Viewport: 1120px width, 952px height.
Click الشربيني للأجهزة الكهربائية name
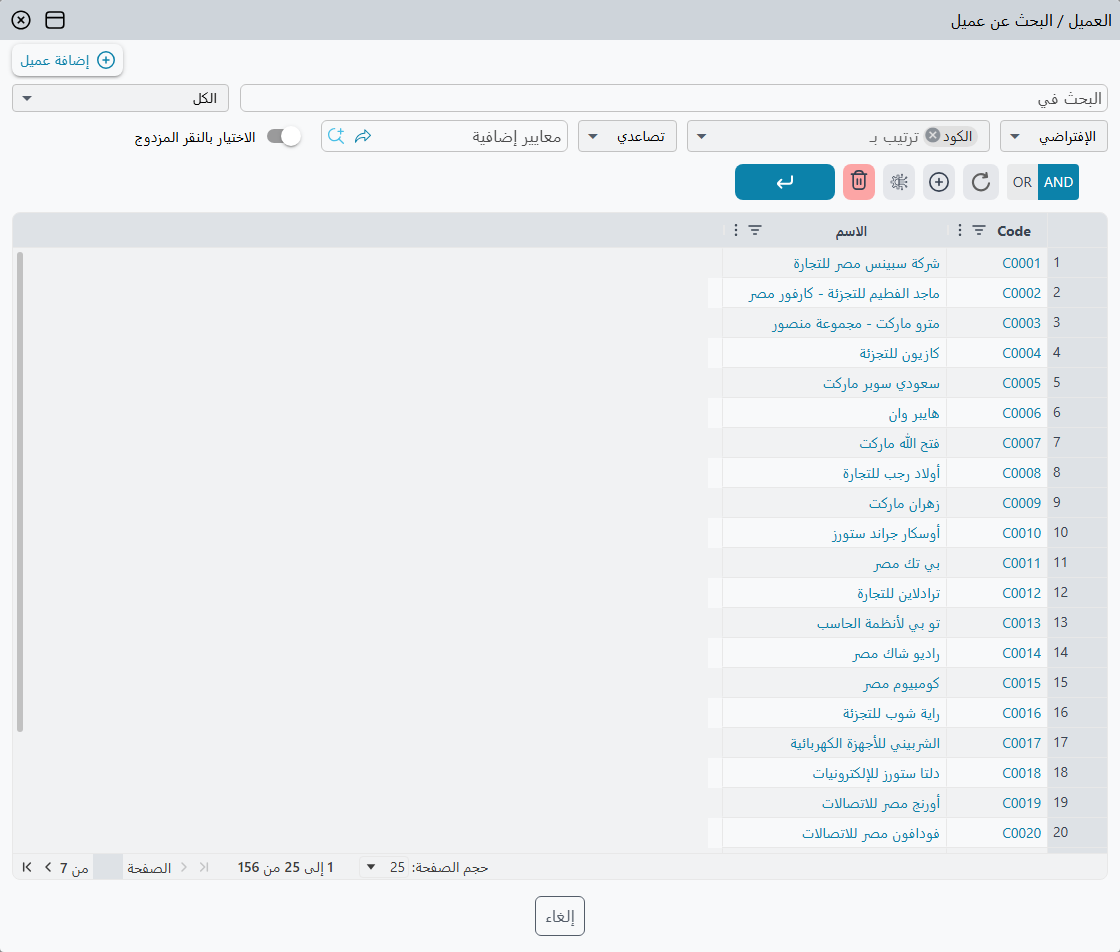(x=865, y=743)
